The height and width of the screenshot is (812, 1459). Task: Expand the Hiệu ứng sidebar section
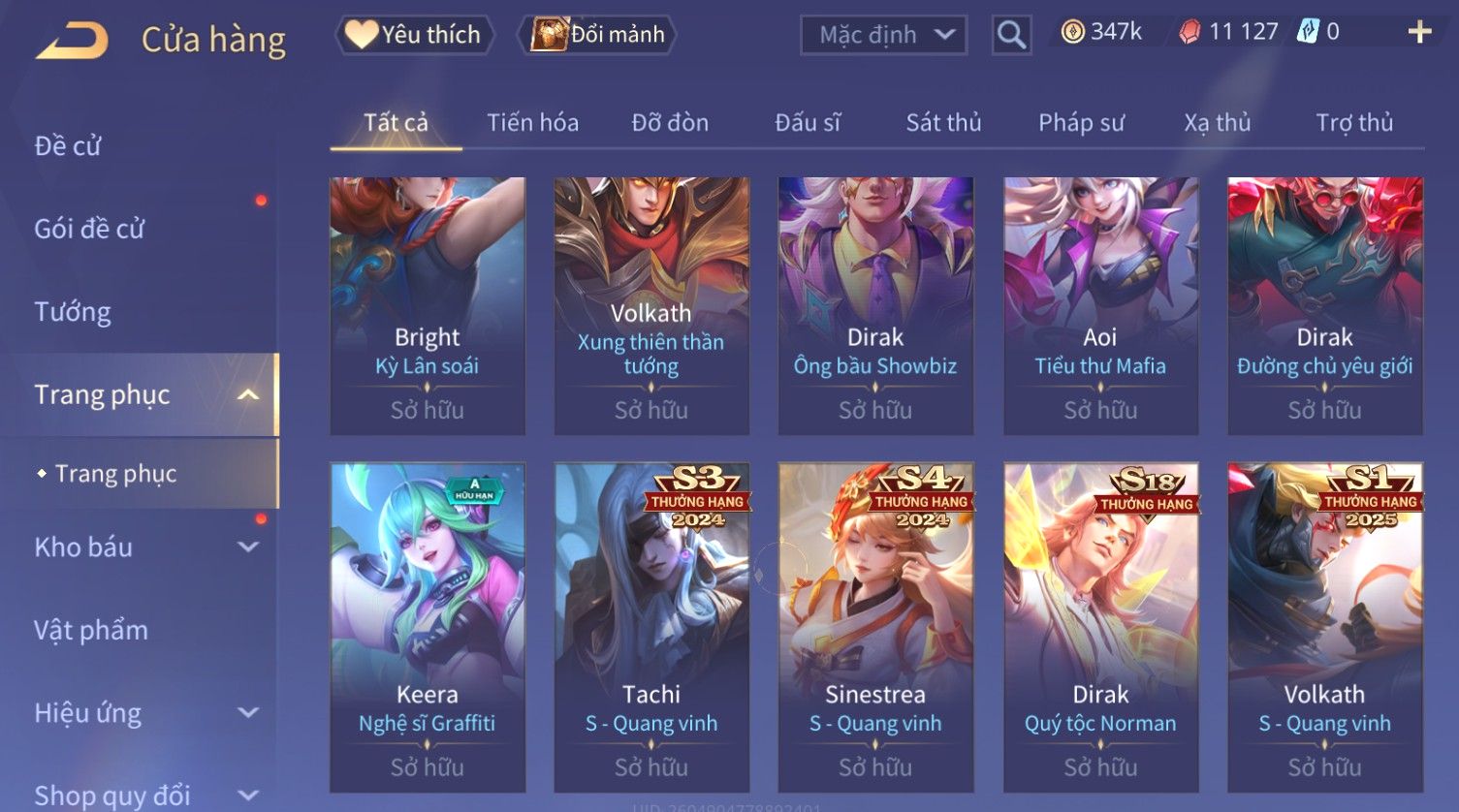[248, 713]
